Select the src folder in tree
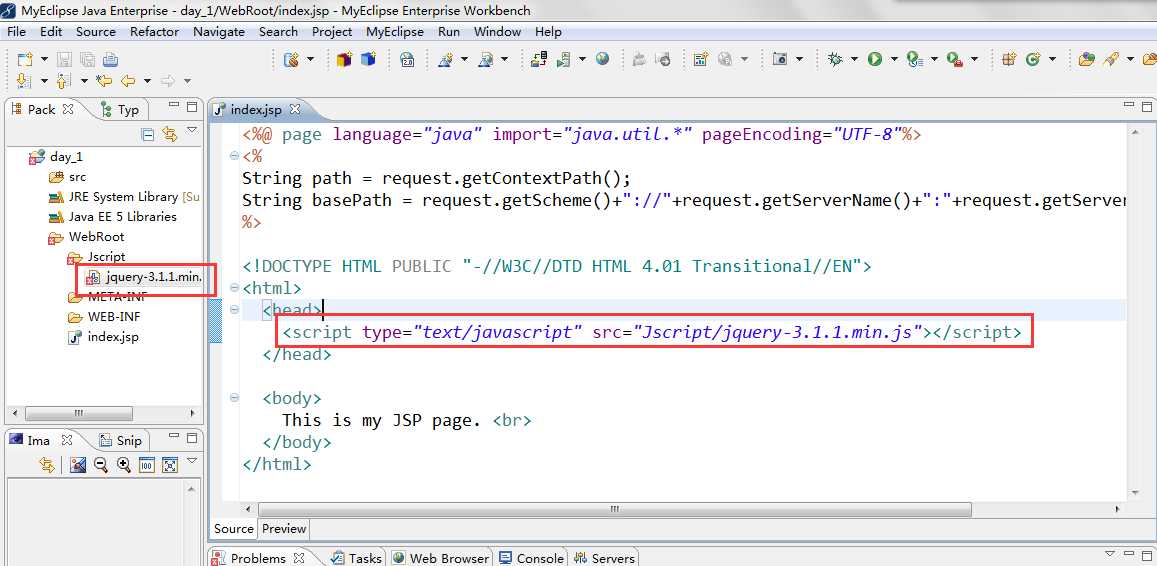This screenshot has width=1157, height=566. click(68, 177)
